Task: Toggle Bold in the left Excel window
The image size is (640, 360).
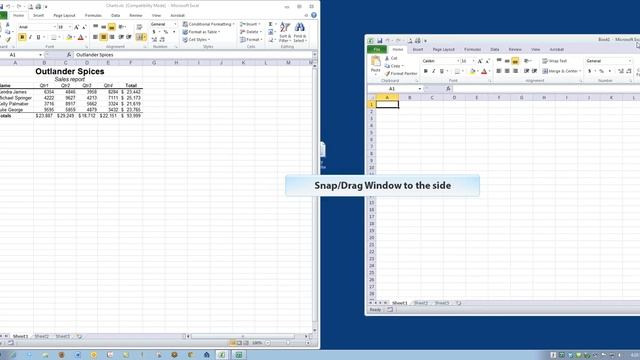Action: click(x=22, y=37)
